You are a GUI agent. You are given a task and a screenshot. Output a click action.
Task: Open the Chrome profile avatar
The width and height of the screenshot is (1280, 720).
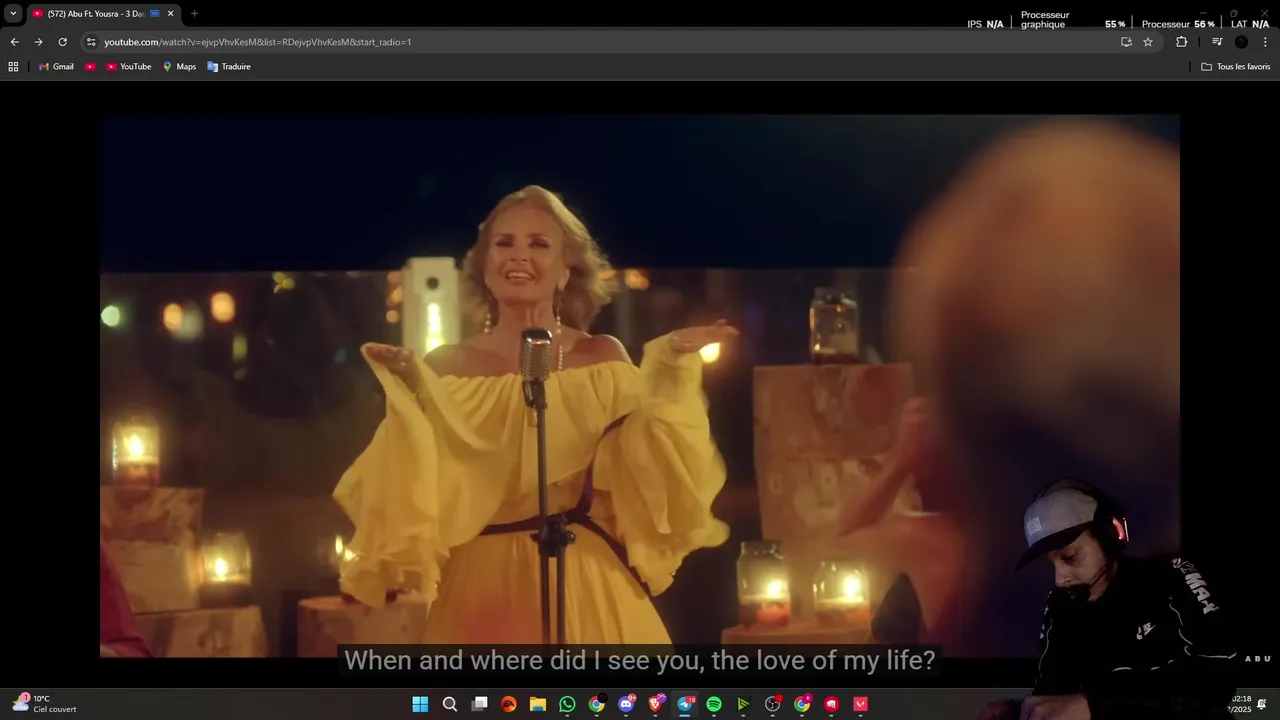(1241, 42)
